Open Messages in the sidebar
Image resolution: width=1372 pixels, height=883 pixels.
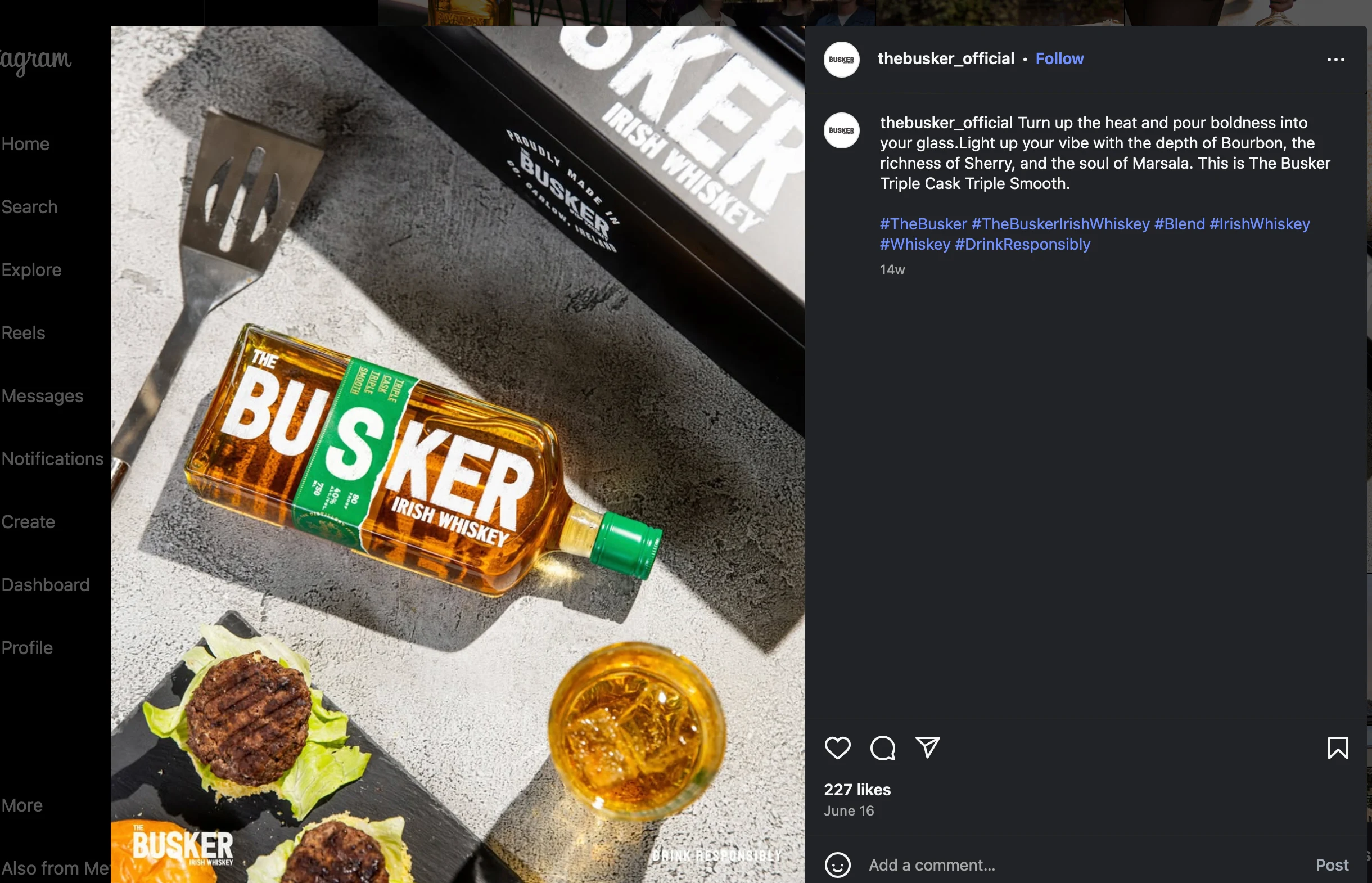point(42,396)
